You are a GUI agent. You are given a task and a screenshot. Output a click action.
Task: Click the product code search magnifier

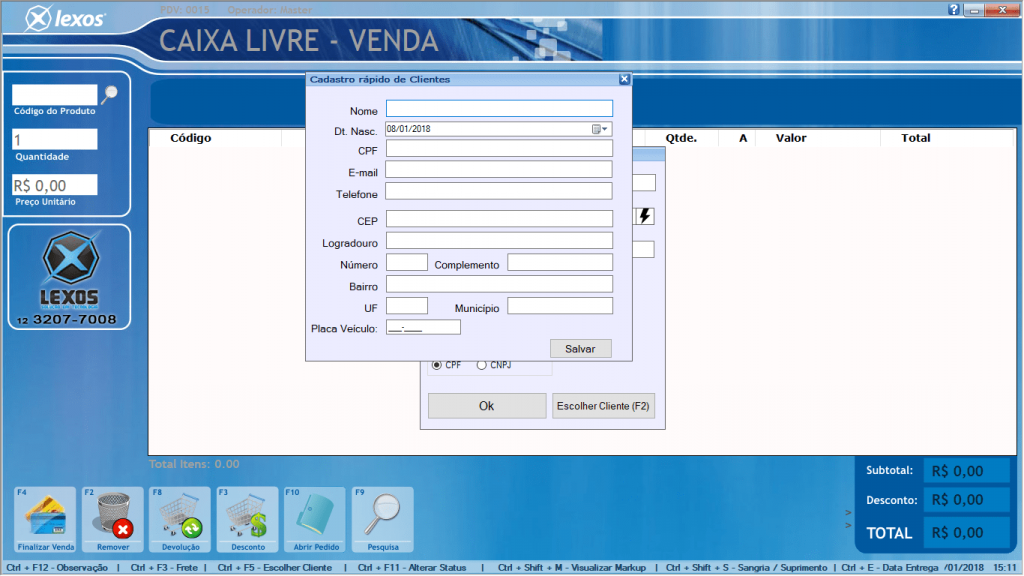pyautogui.click(x=110, y=94)
